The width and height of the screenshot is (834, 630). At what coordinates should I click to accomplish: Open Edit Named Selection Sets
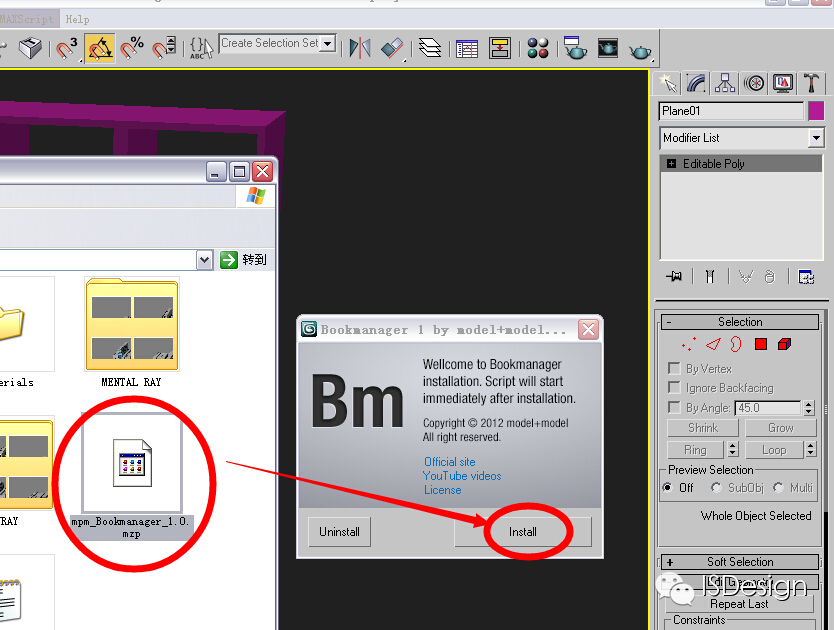coord(202,48)
